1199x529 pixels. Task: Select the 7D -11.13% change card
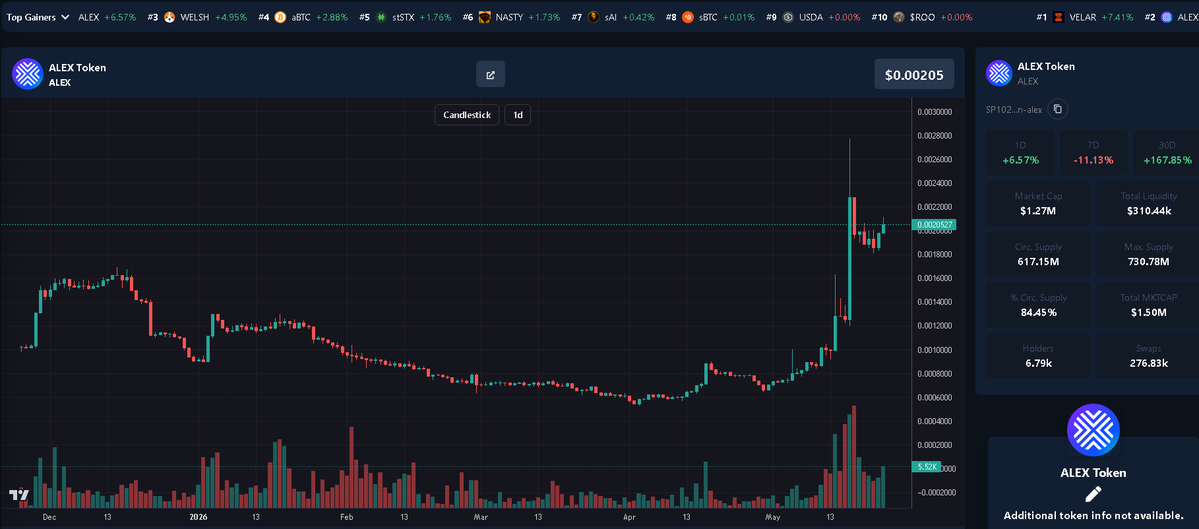click(x=1093, y=153)
